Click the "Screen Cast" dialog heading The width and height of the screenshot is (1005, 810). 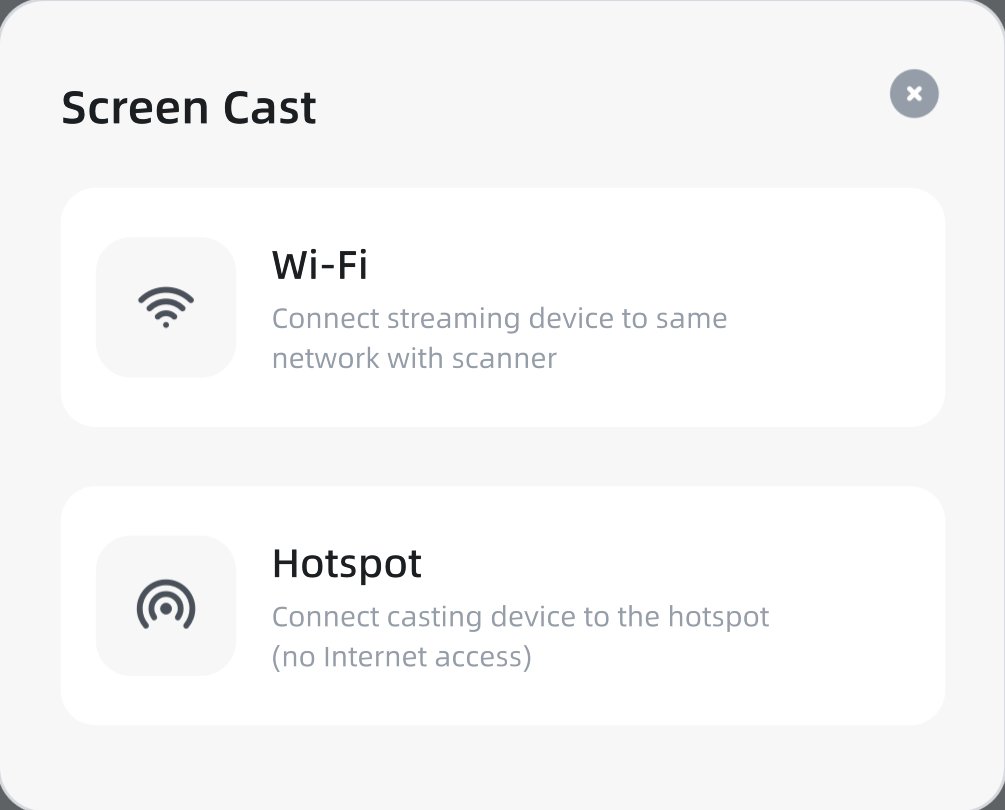click(189, 108)
